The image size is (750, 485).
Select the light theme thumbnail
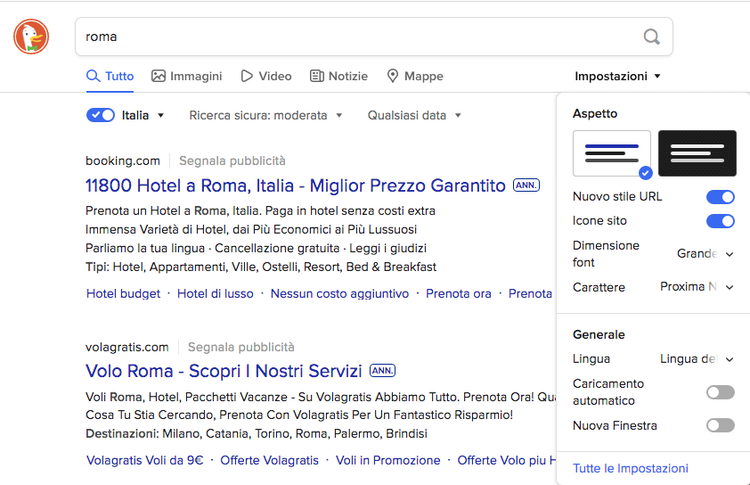612,154
